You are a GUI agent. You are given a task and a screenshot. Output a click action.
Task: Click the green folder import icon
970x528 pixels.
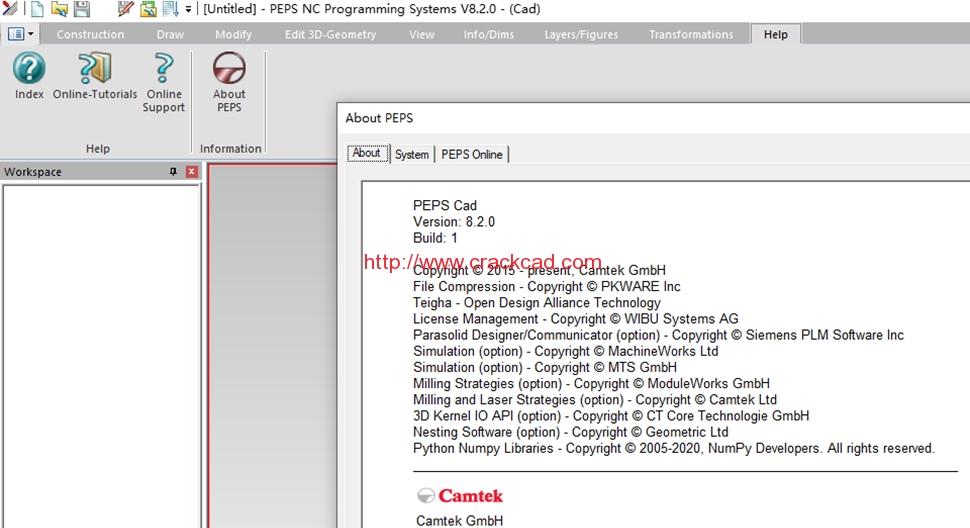(148, 9)
